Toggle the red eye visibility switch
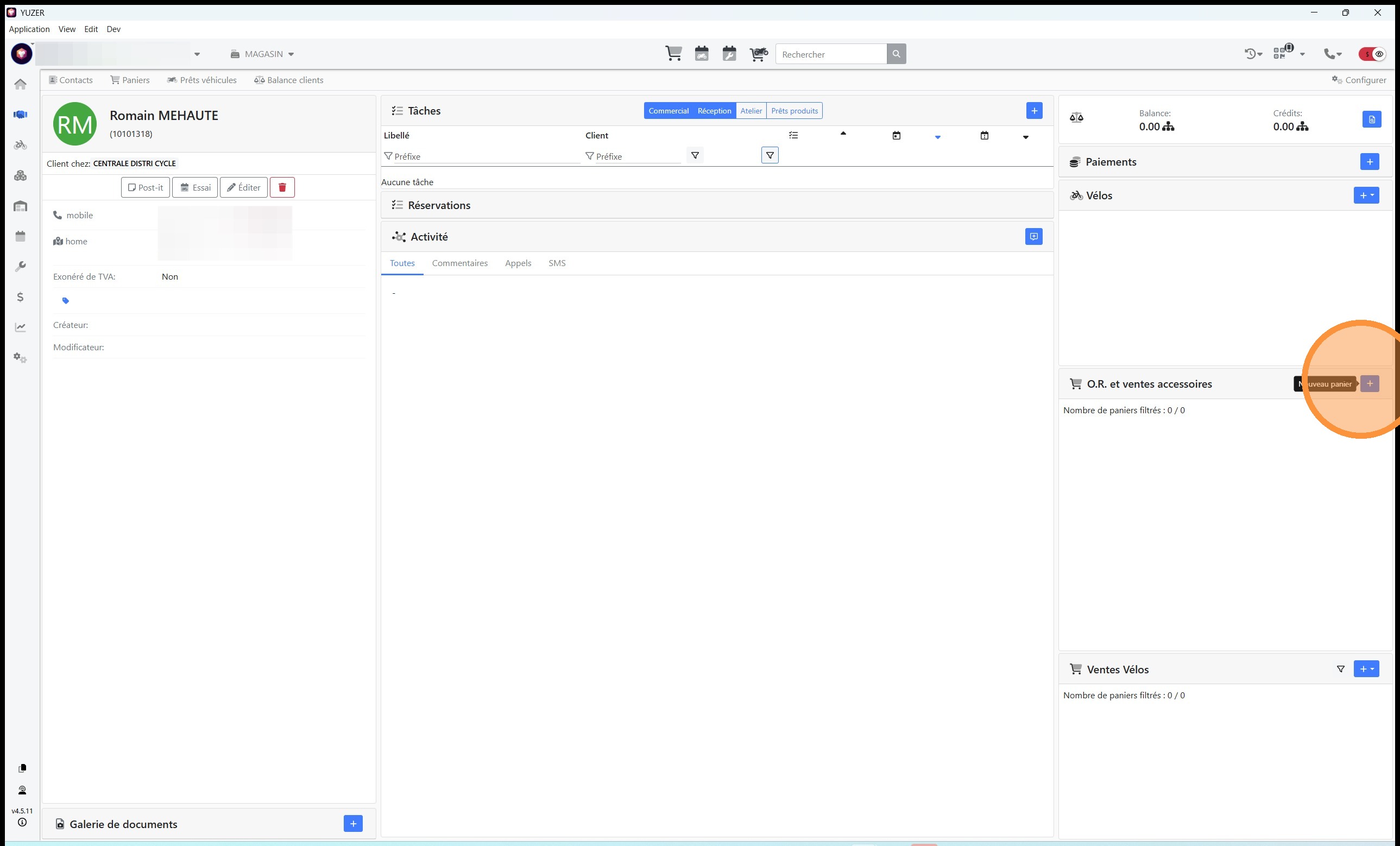The width and height of the screenshot is (1400, 846). click(x=1372, y=54)
